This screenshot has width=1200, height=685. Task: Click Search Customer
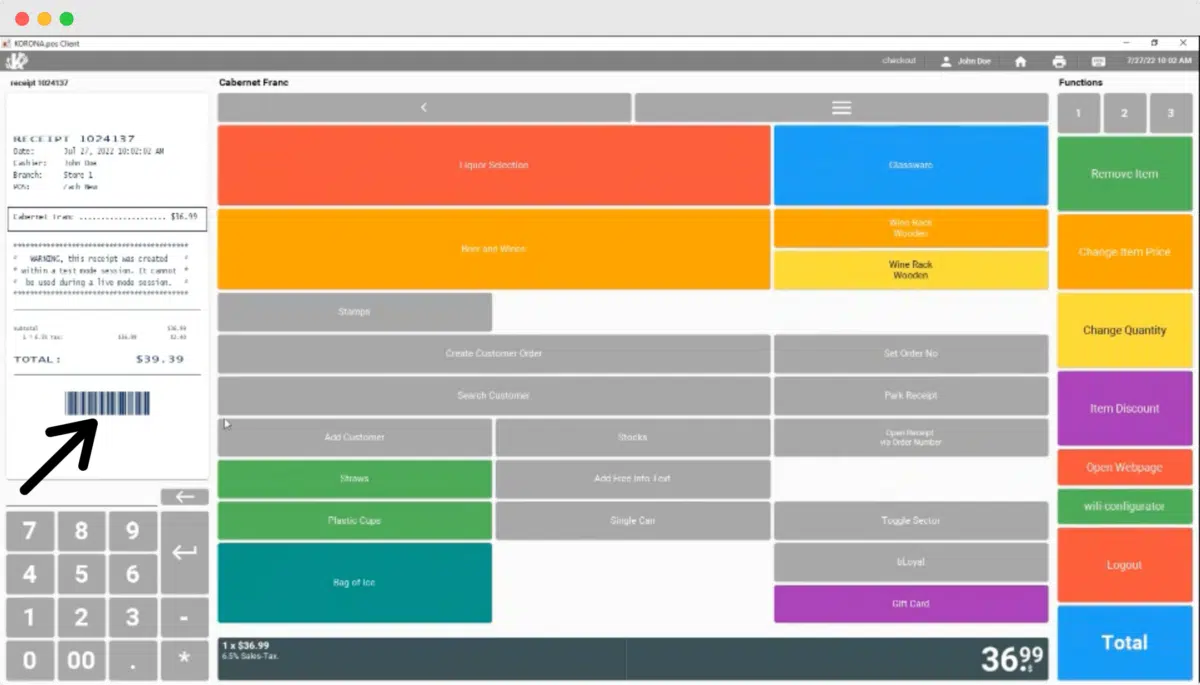(x=494, y=396)
